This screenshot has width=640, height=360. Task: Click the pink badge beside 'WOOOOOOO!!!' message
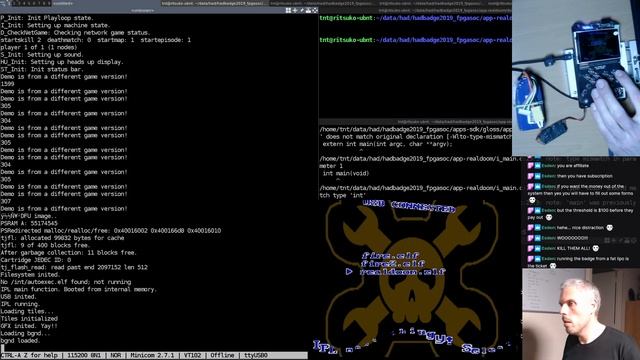(x=531, y=238)
